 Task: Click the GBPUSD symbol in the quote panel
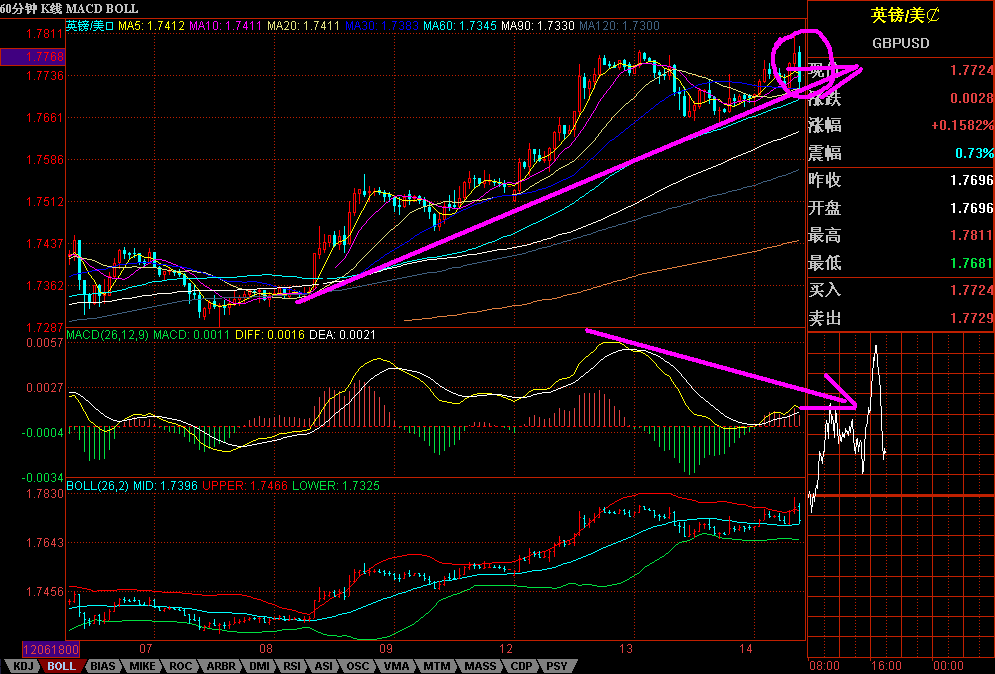pyautogui.click(x=900, y=43)
